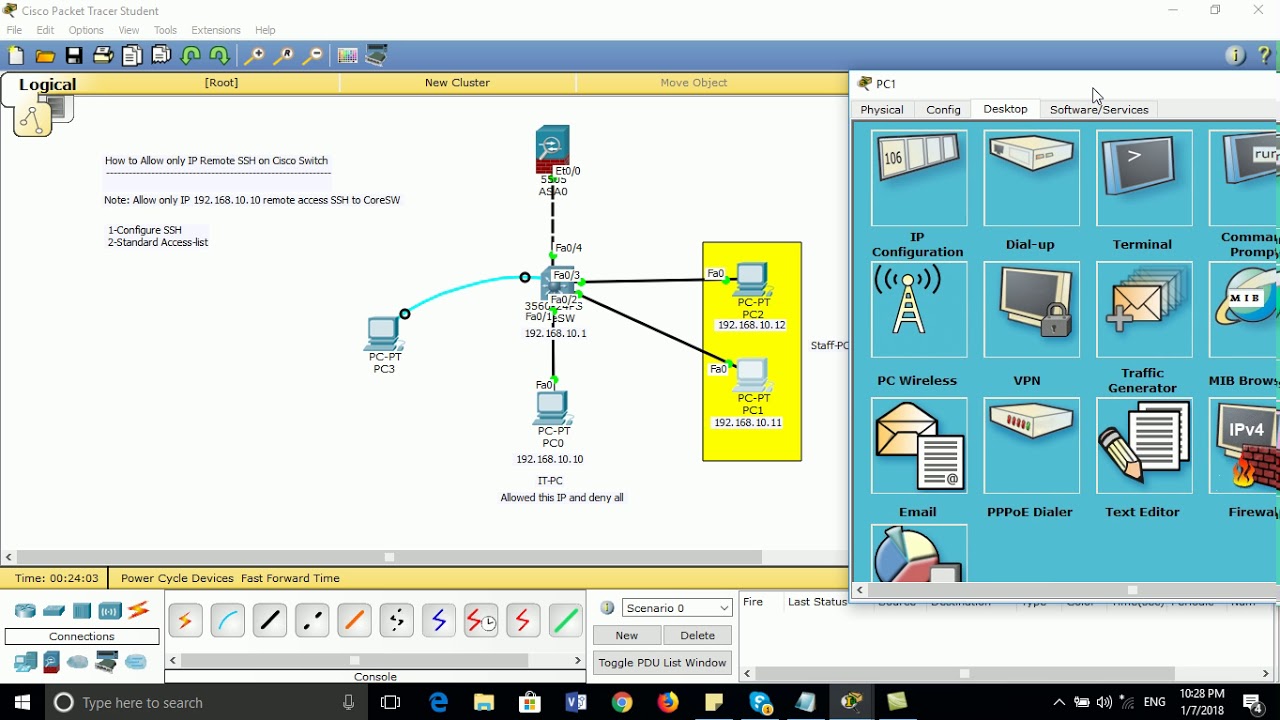Click Toggle PDU List Window button
1280x720 pixels.
click(662, 663)
